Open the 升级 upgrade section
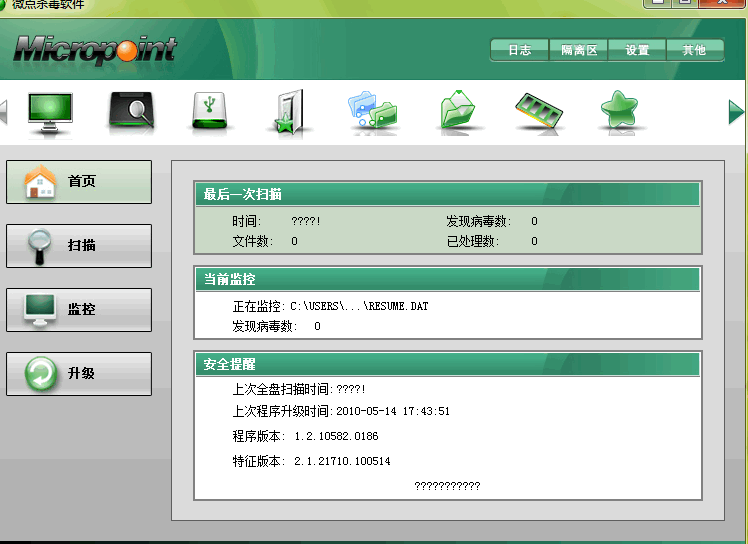 coord(79,374)
